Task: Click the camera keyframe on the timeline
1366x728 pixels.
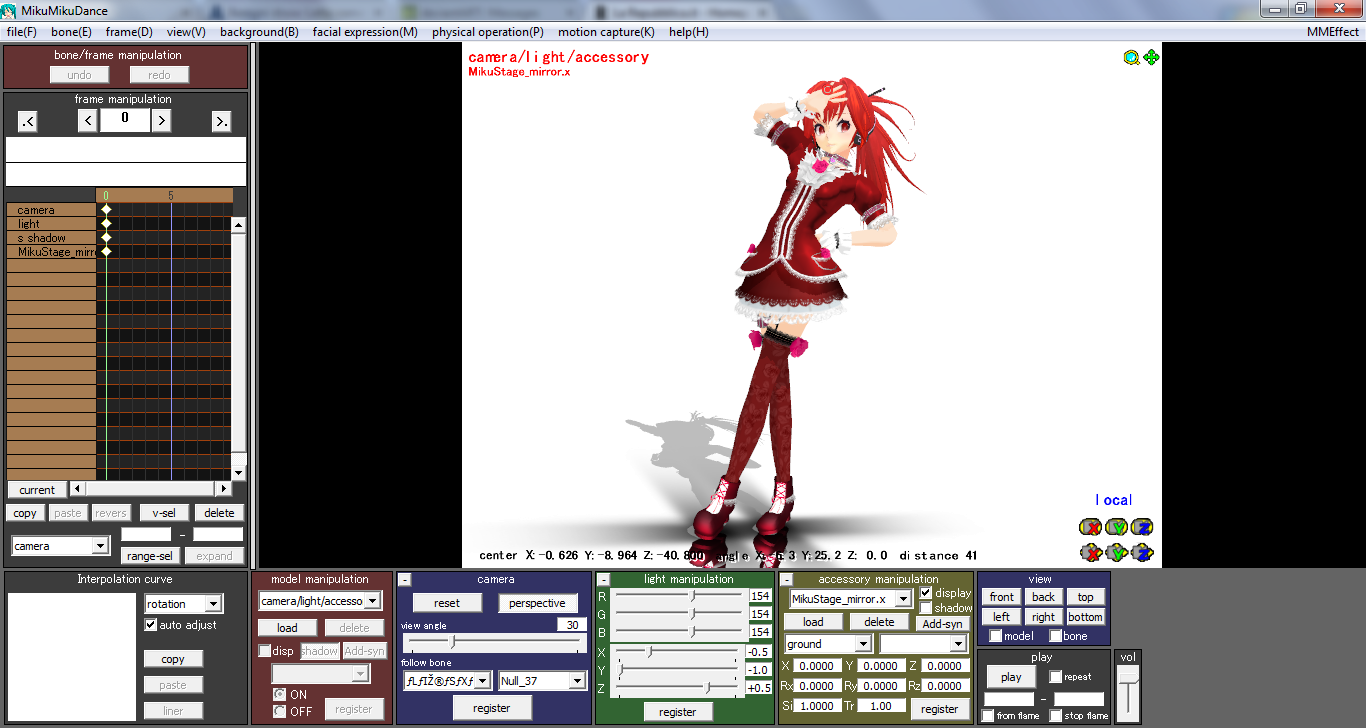Action: click(x=106, y=210)
